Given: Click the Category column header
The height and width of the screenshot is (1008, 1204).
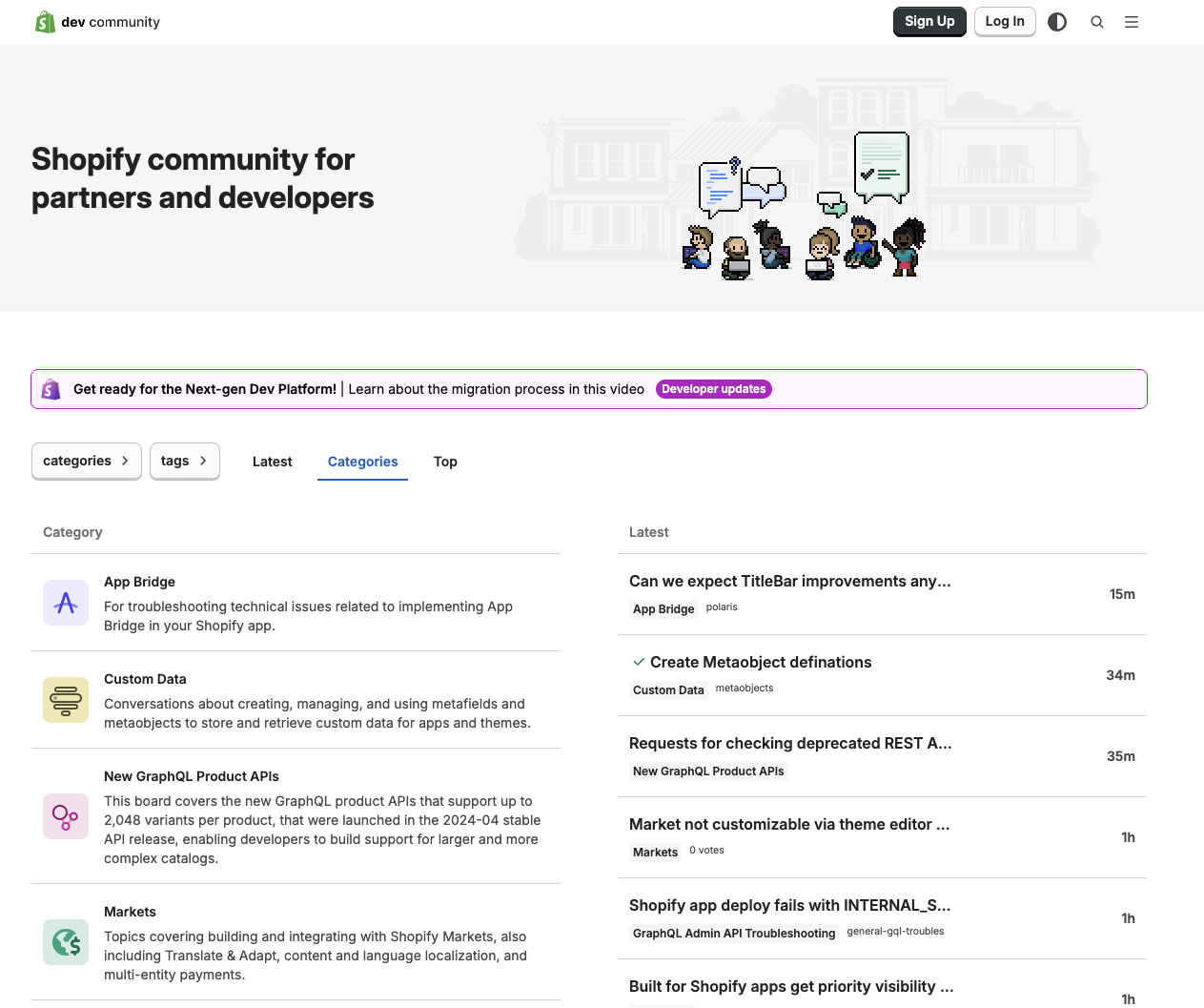Looking at the screenshot, I should point(72,532).
